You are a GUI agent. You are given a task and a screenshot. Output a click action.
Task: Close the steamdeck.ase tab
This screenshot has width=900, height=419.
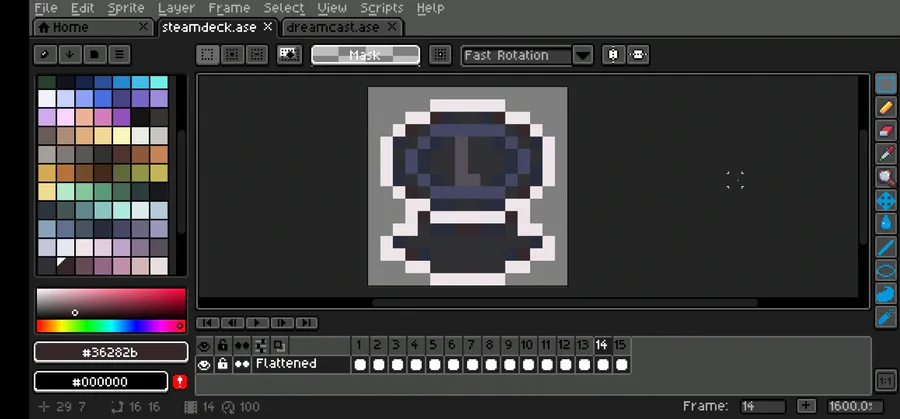coord(267,26)
